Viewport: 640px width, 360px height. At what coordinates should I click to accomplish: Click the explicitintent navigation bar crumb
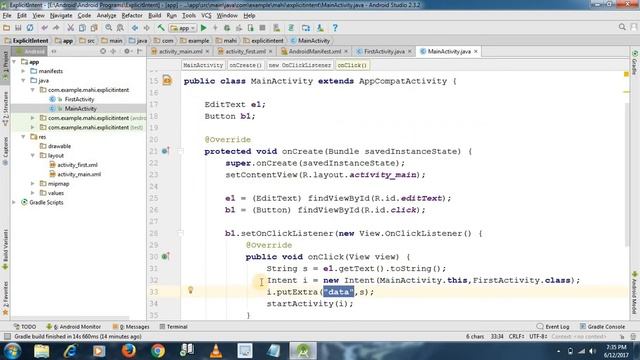(x=263, y=41)
